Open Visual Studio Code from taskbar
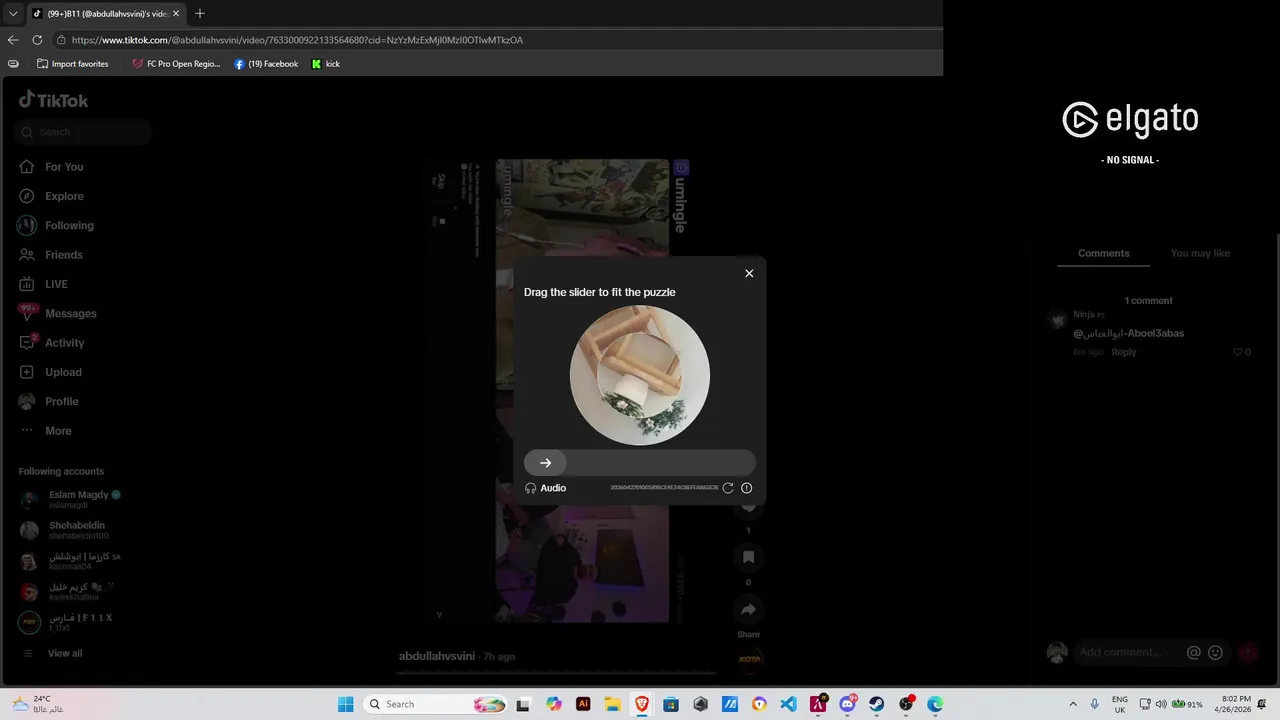This screenshot has width=1280, height=720. coord(788,704)
